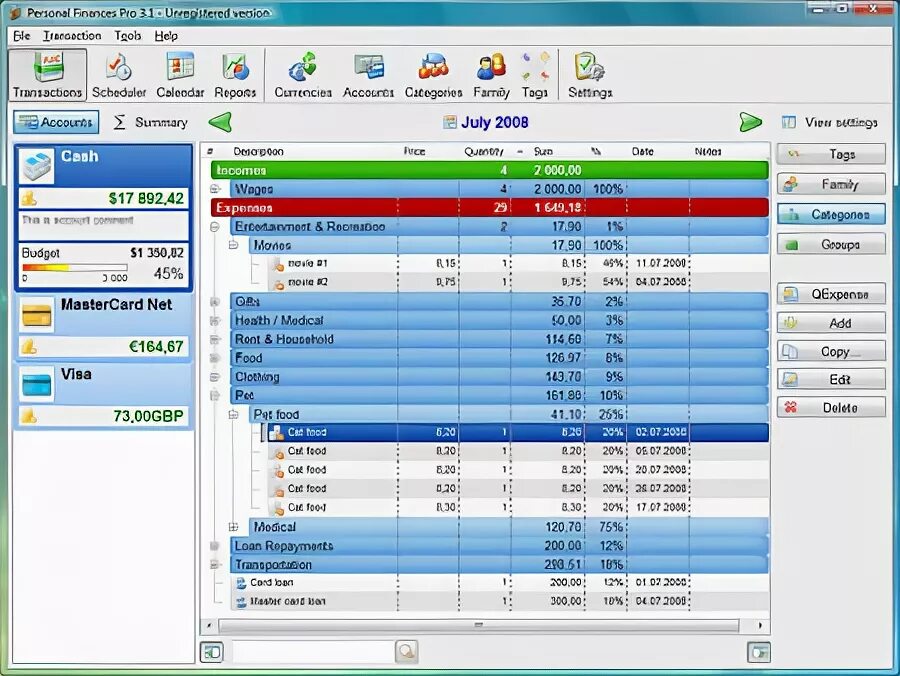The width and height of the screenshot is (900, 676).
Task: Click the Copy button
Action: click(x=831, y=351)
